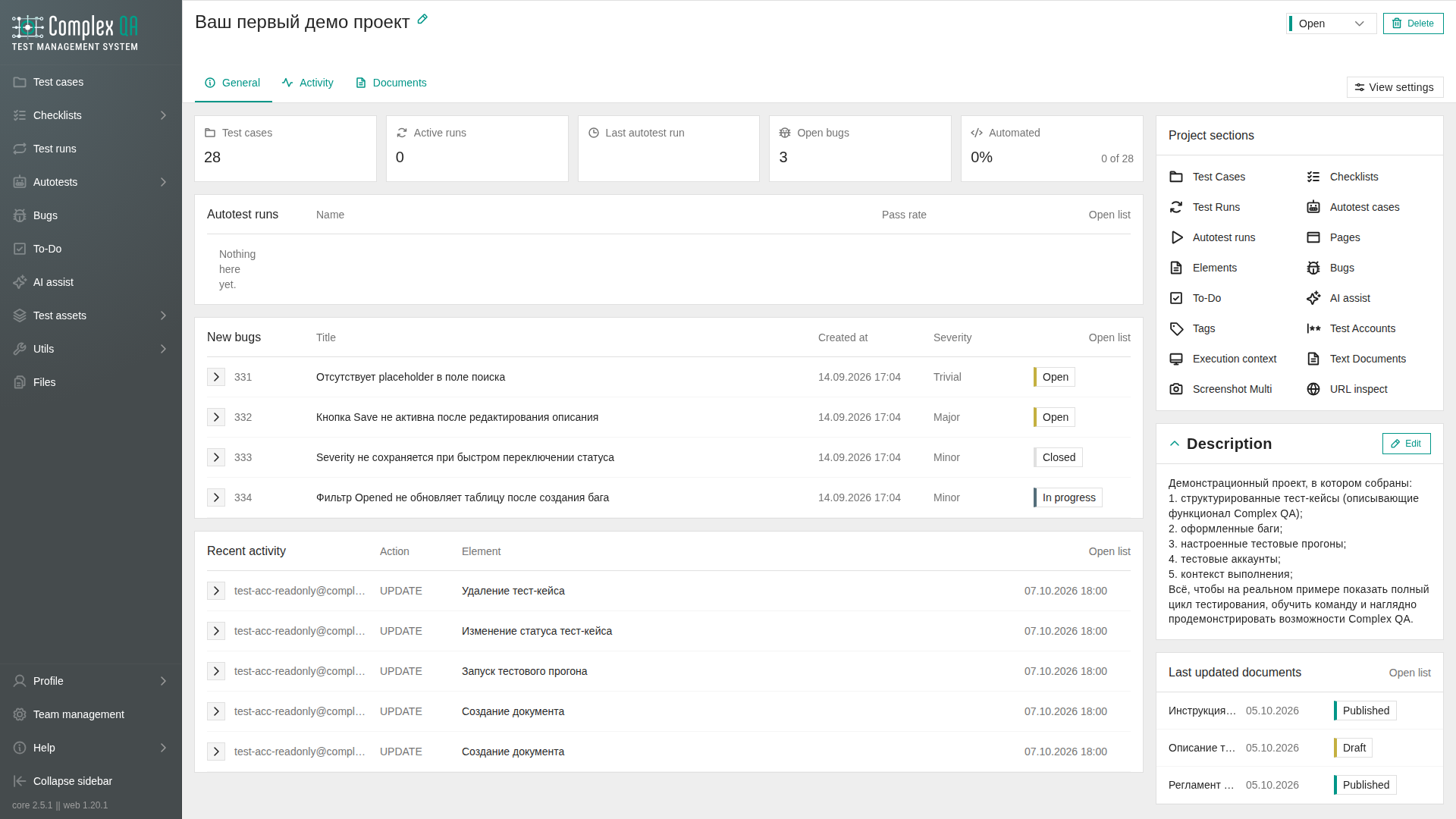Expand Profile submenu in sidebar
Image resolution: width=1456 pixels, height=819 pixels.
(x=163, y=681)
